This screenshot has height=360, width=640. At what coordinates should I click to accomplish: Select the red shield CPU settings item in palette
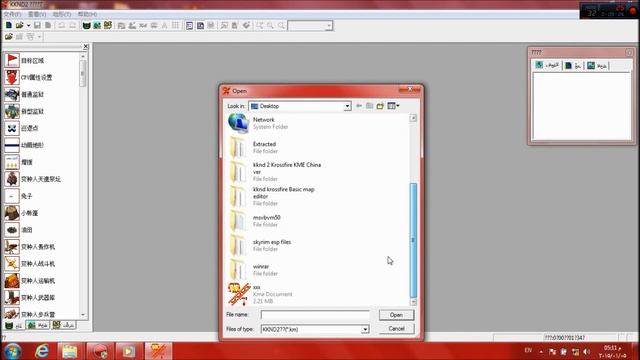29,77
